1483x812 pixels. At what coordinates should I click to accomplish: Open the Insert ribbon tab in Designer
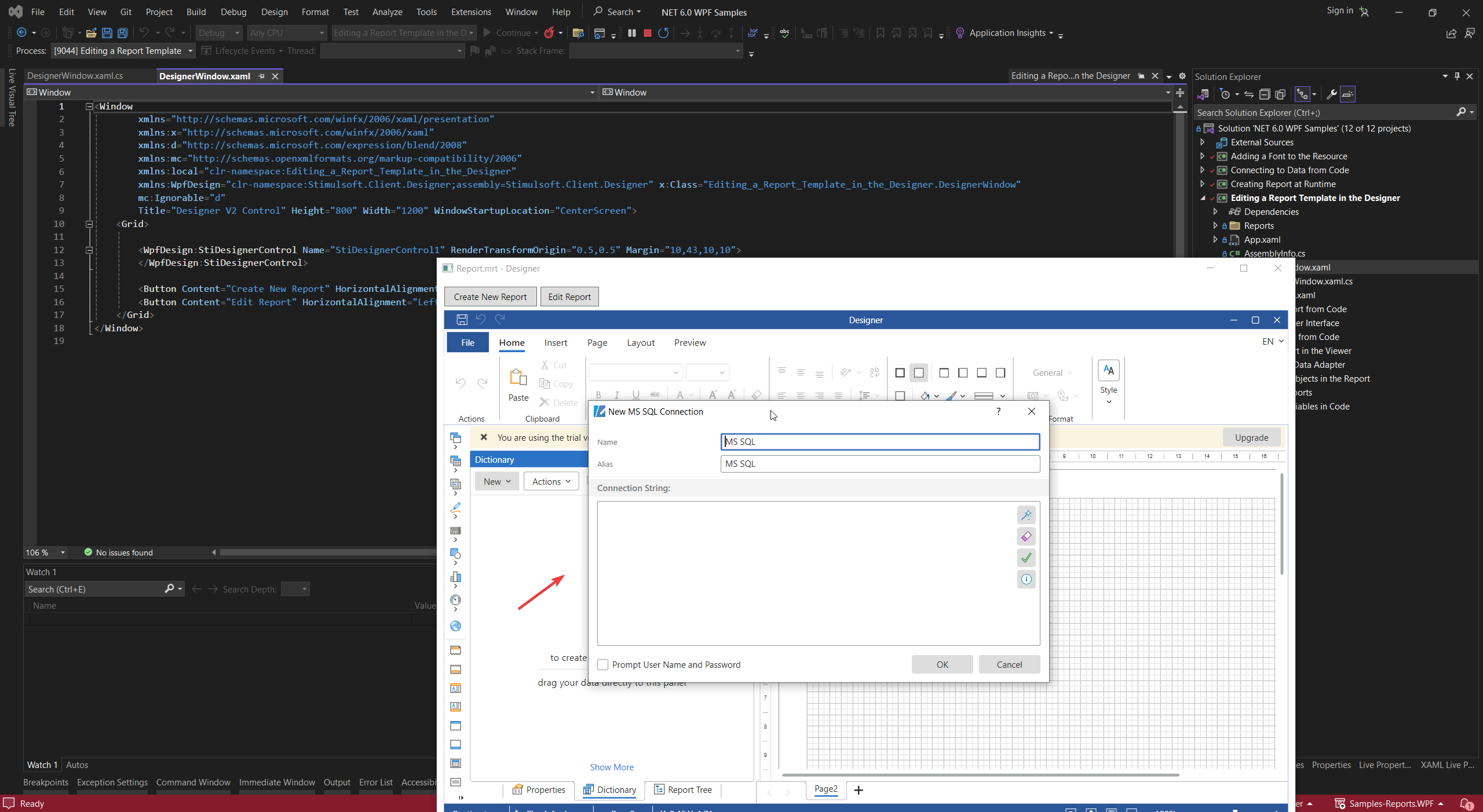[556, 343]
